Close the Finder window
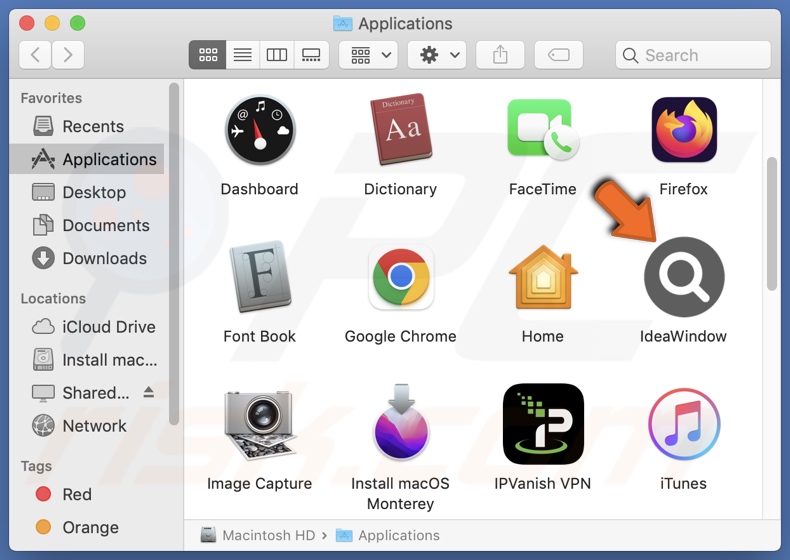Viewport: 790px width, 560px height. click(x=27, y=23)
